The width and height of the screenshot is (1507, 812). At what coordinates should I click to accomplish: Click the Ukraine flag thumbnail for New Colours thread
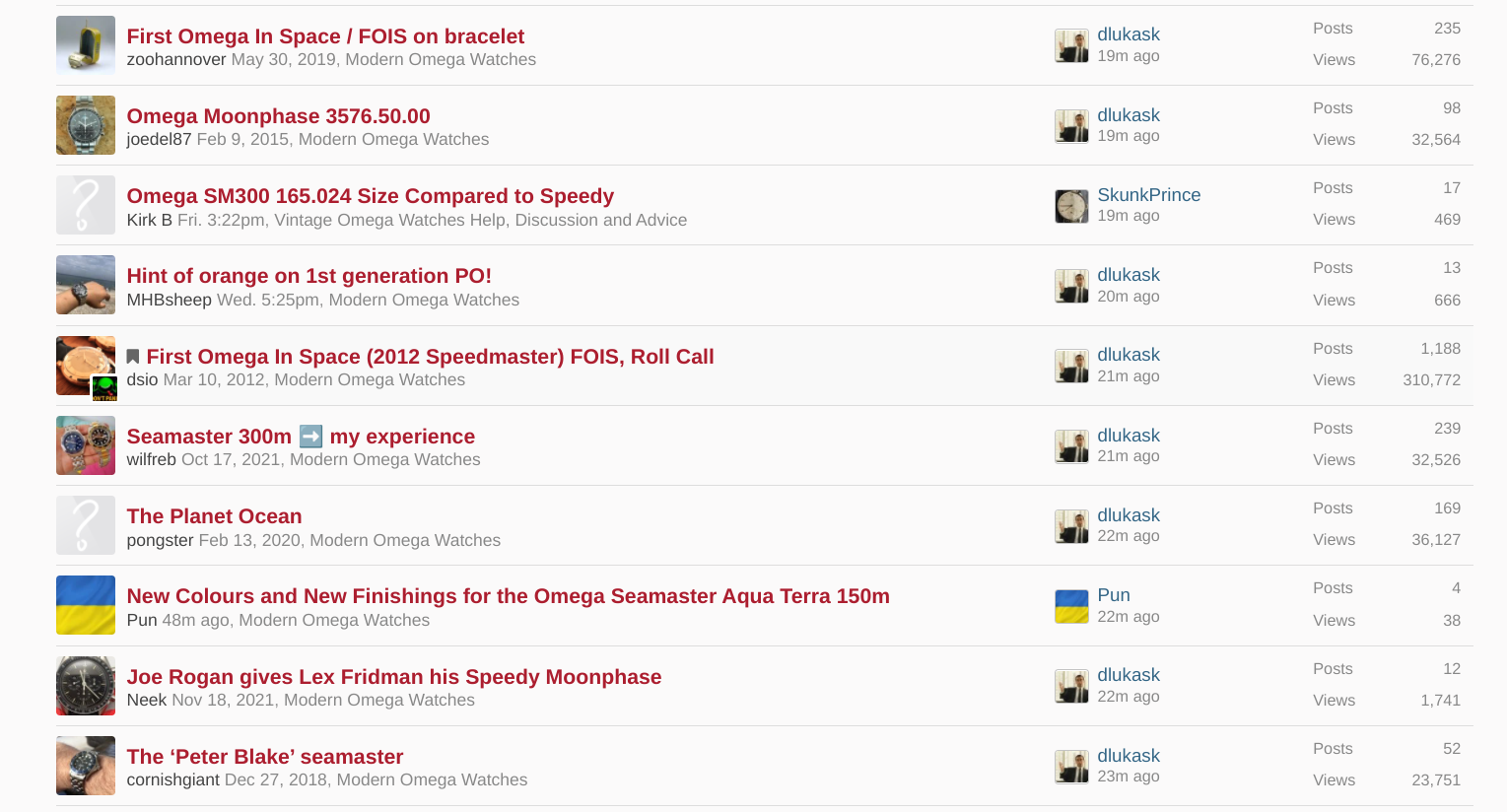86,605
